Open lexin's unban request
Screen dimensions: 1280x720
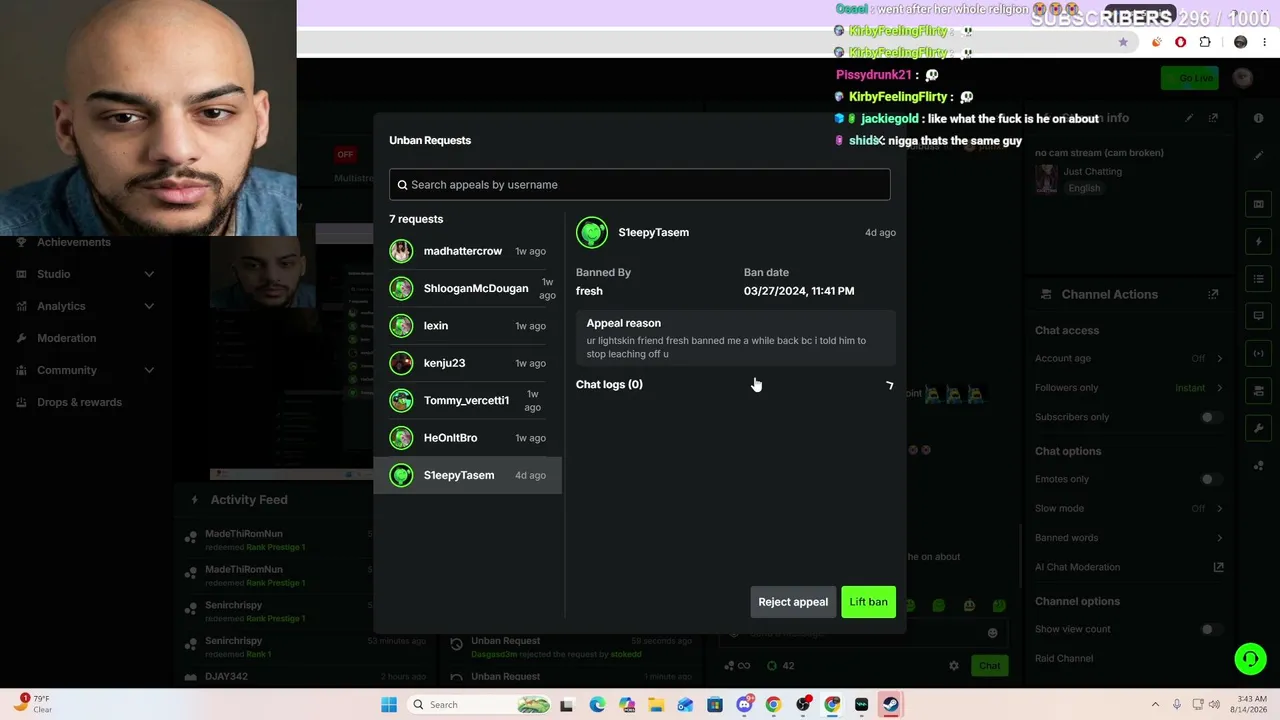468,326
